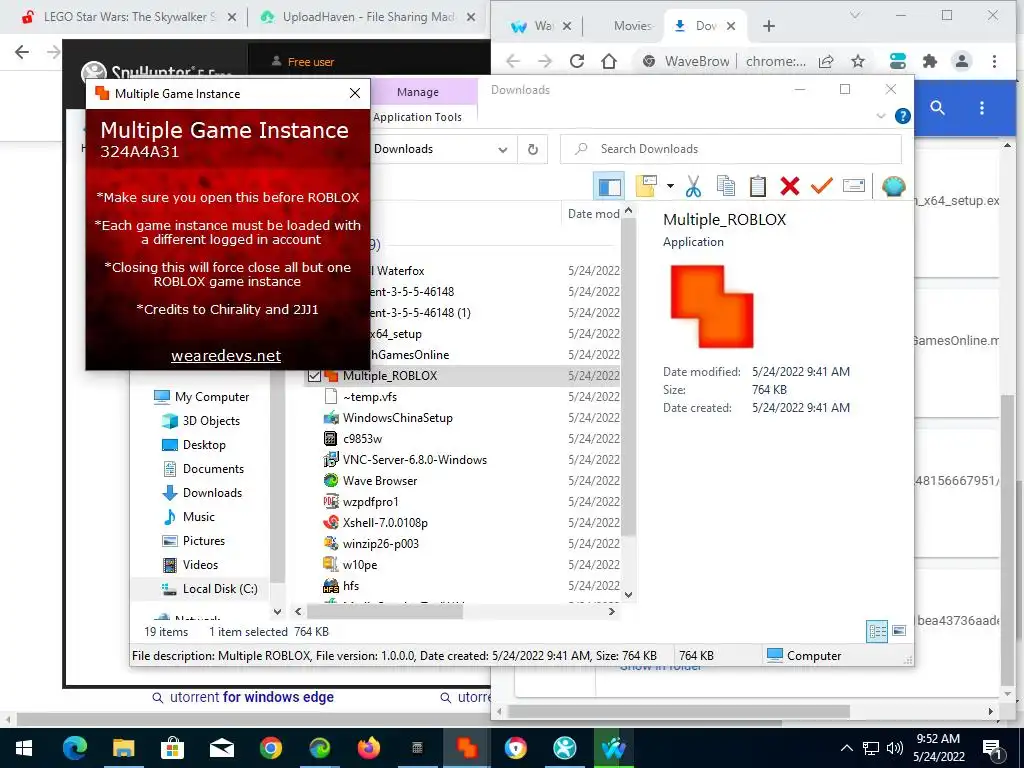
Task: Open Videos in navigation tree
Action: (x=200, y=564)
